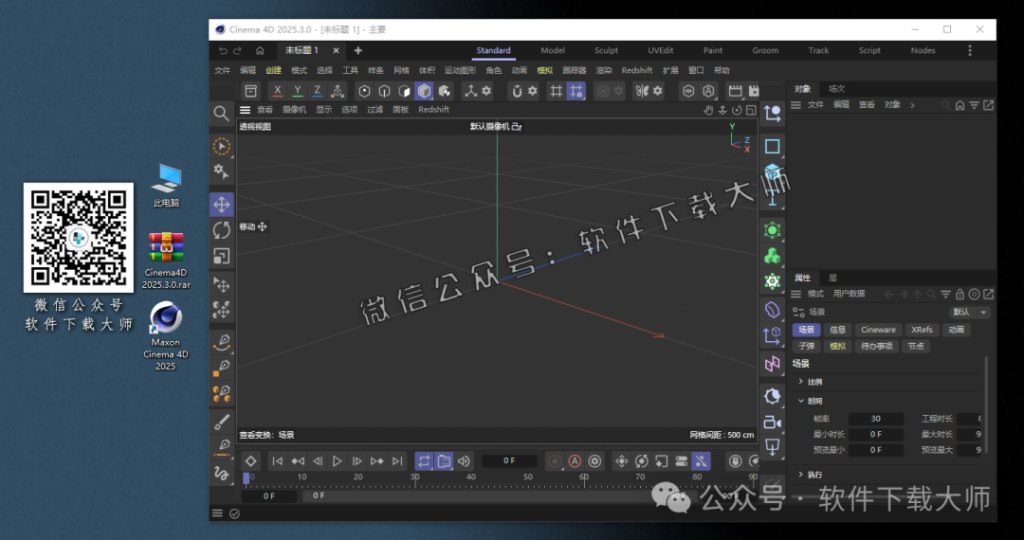Add a new project tab with plus
This screenshot has width=1024, height=540.
[358, 50]
